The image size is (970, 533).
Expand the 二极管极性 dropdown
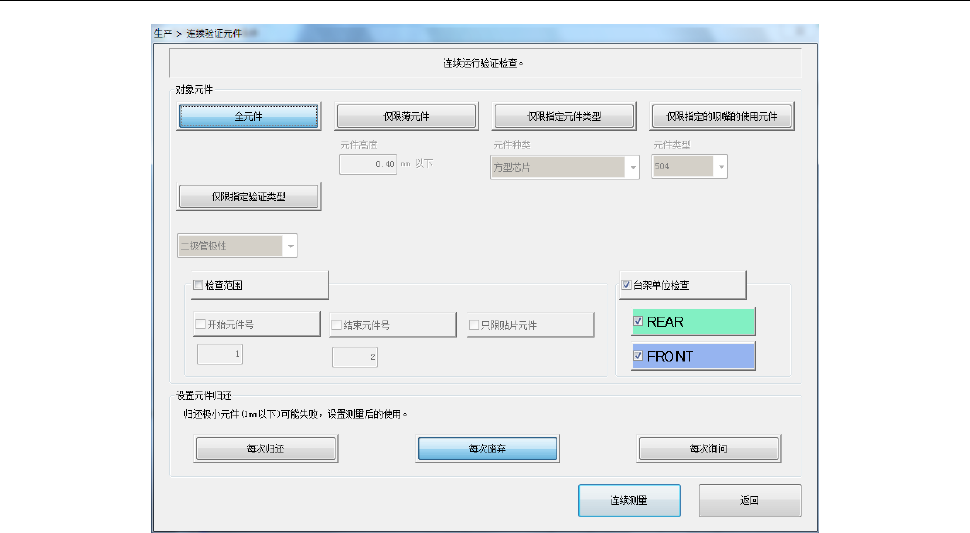(238, 245)
